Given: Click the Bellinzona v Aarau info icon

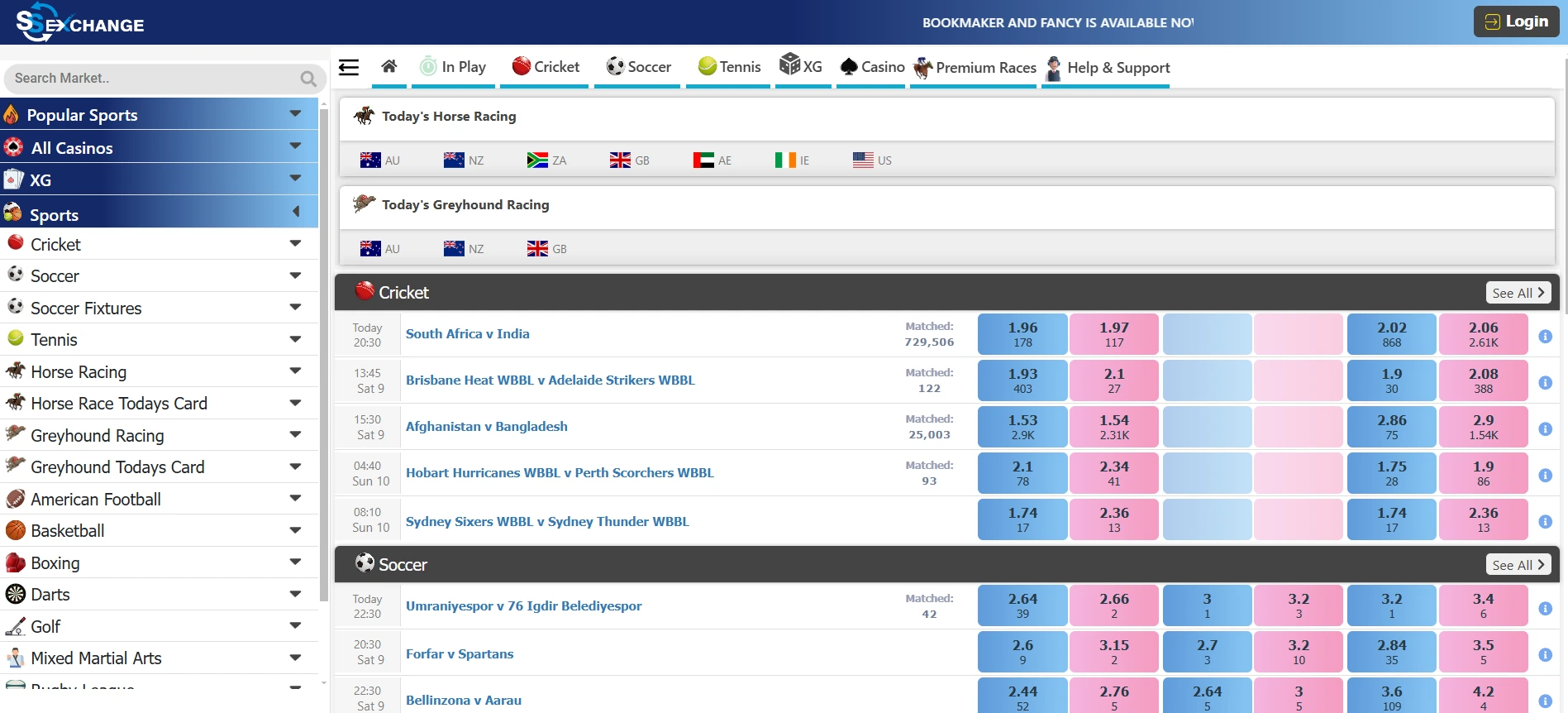Looking at the screenshot, I should click(x=1545, y=701).
